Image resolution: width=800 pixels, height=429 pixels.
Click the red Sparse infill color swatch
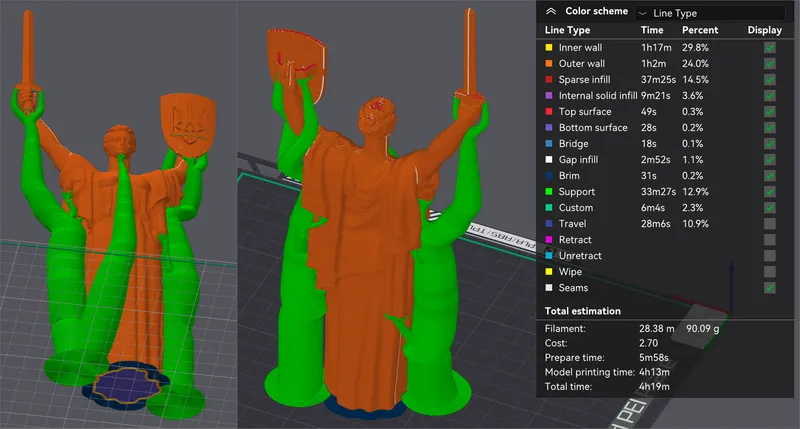(x=549, y=80)
